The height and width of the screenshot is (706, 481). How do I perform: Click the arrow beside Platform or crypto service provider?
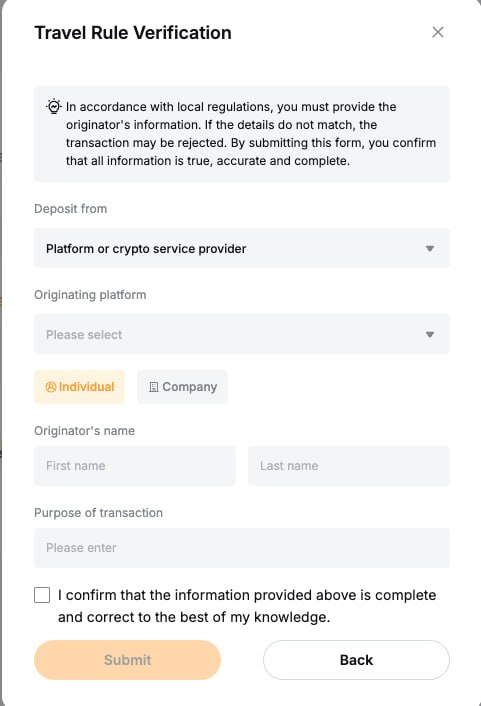pos(430,249)
